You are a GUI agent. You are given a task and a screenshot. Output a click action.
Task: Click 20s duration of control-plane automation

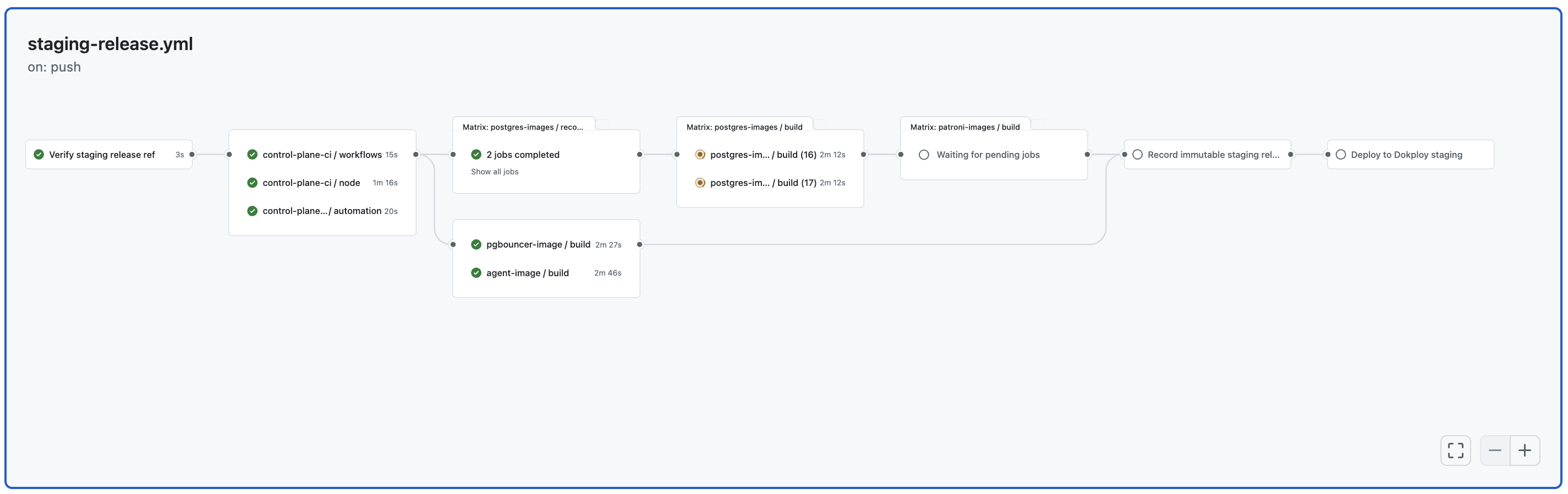pos(391,211)
